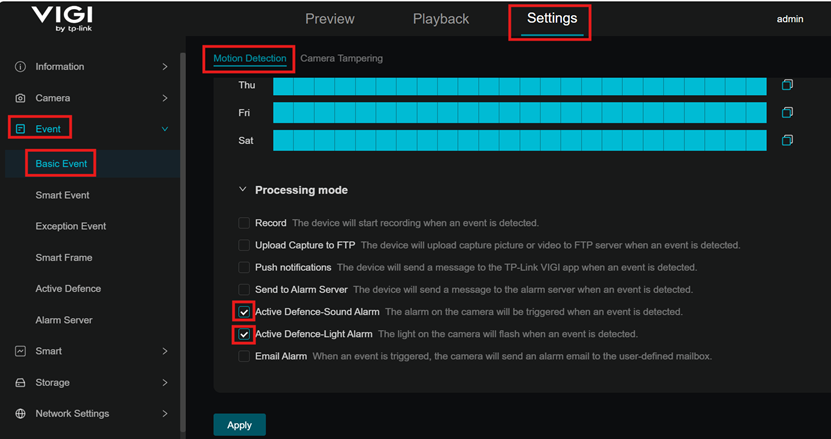Click the Smart sidebar icon
The height and width of the screenshot is (439, 831).
click(20, 351)
